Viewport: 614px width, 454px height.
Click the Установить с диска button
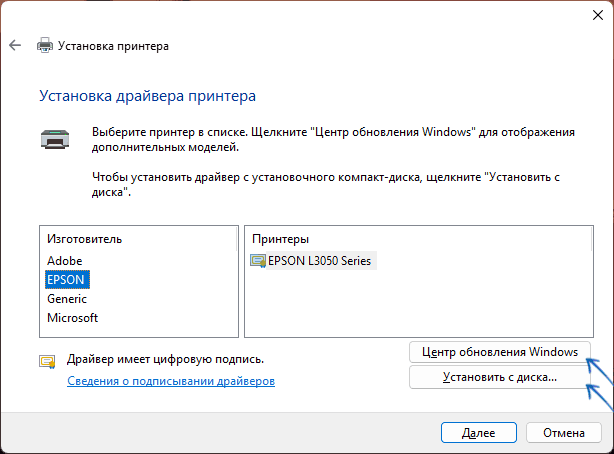click(x=499, y=378)
